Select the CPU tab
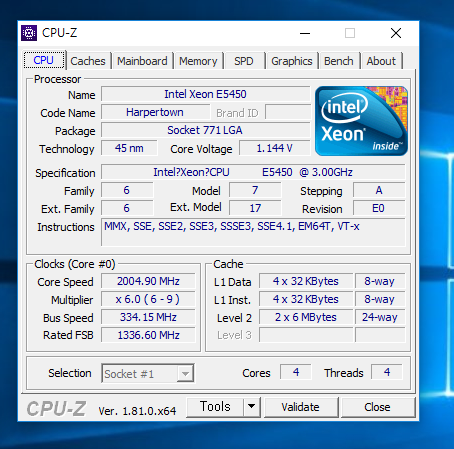Viewport: 454px width, 449px height. [44, 60]
